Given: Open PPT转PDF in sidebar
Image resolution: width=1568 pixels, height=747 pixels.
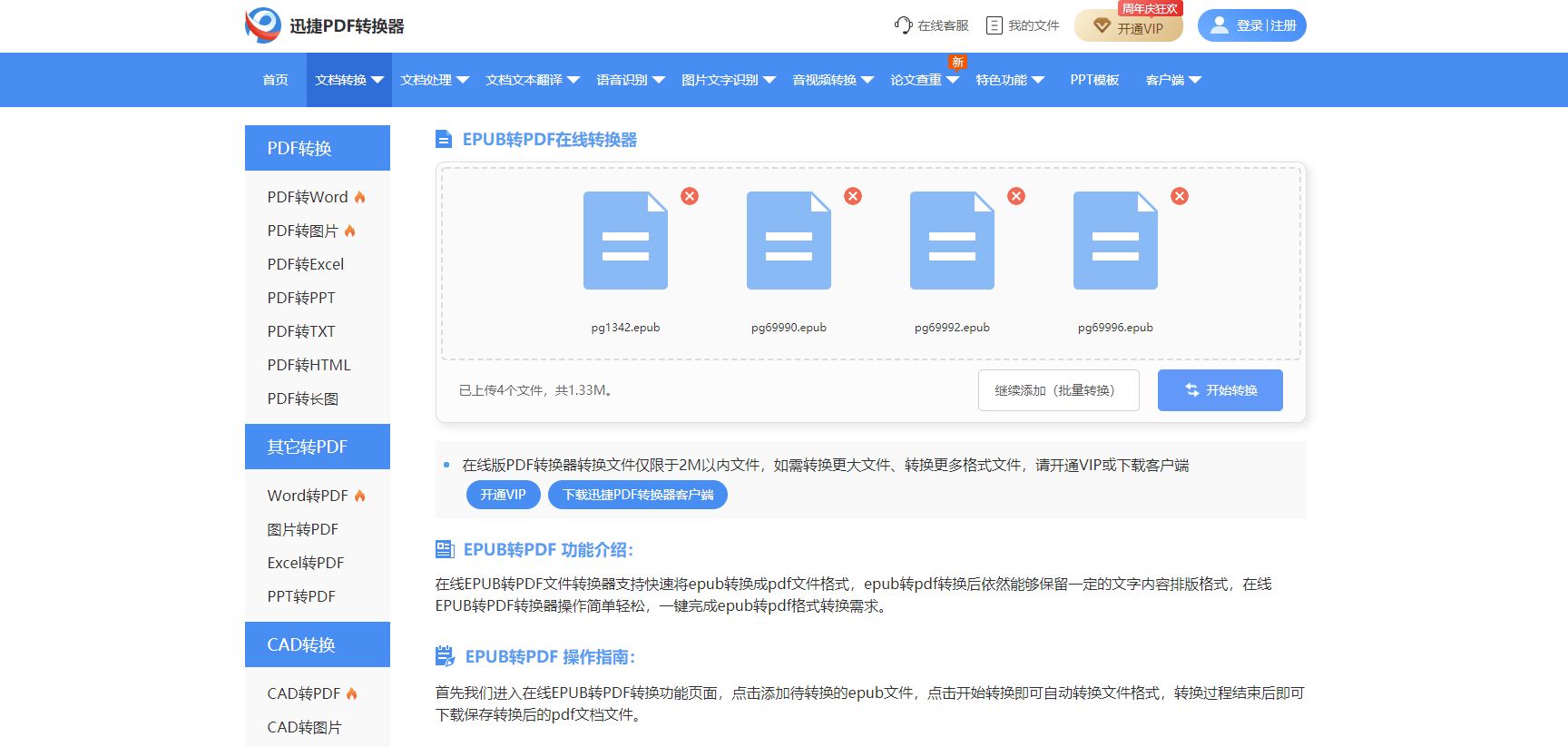Looking at the screenshot, I should (301, 596).
